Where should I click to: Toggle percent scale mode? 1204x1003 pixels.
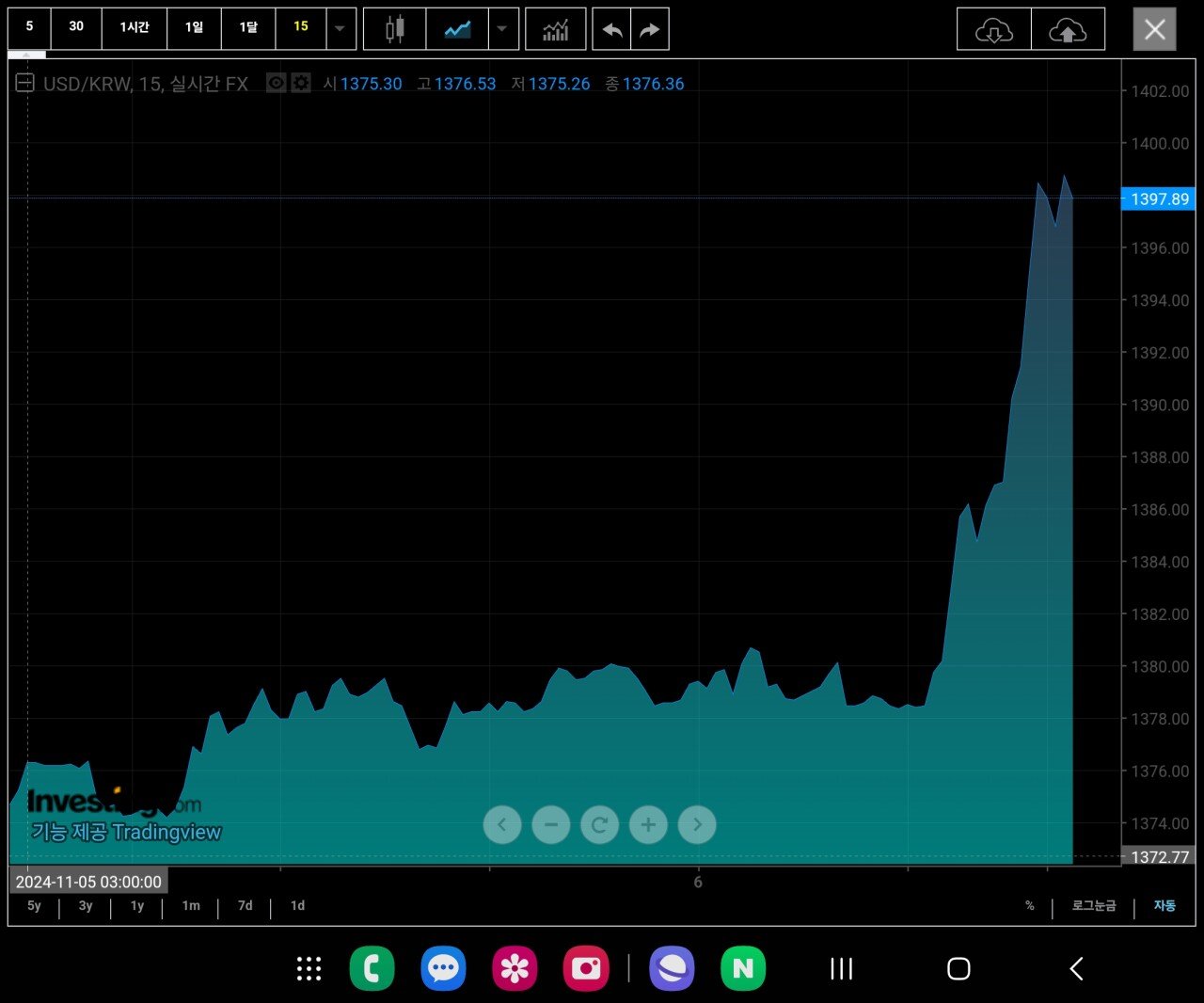(x=1029, y=905)
